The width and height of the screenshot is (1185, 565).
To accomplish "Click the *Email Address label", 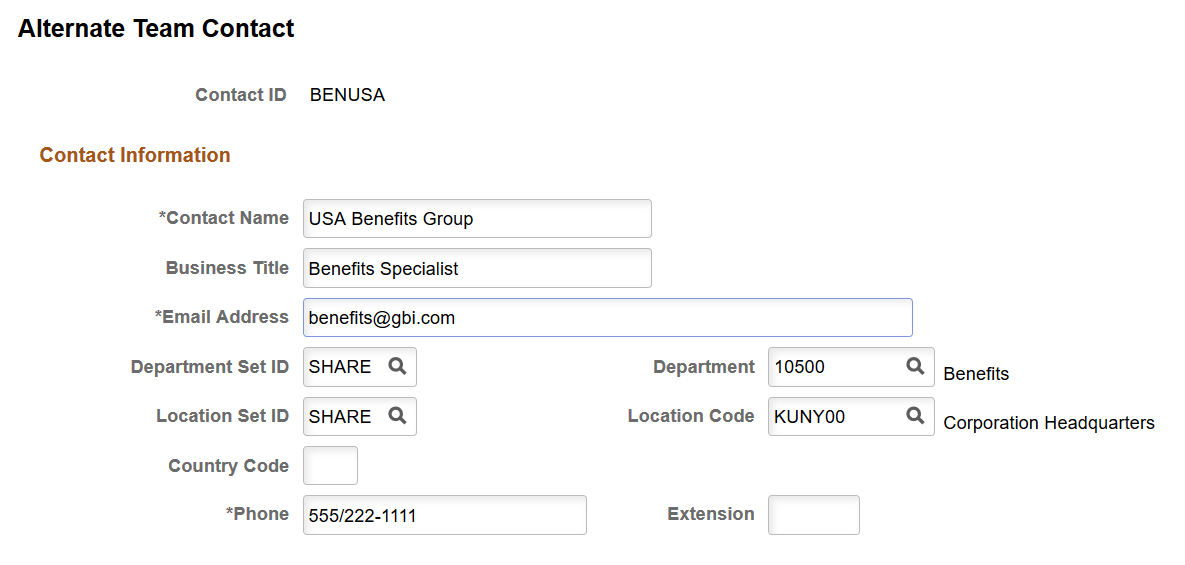I will (221, 316).
